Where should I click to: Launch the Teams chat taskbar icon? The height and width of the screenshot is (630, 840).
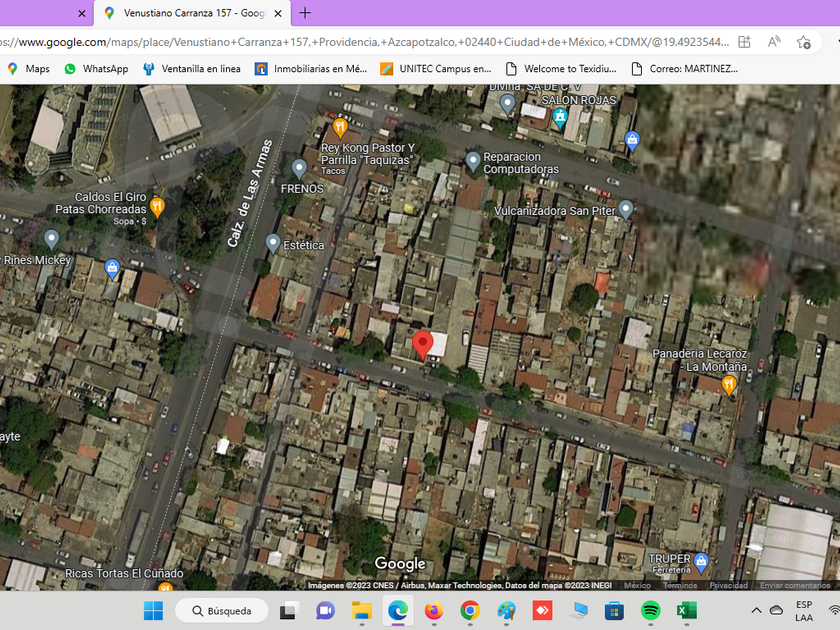point(325,611)
